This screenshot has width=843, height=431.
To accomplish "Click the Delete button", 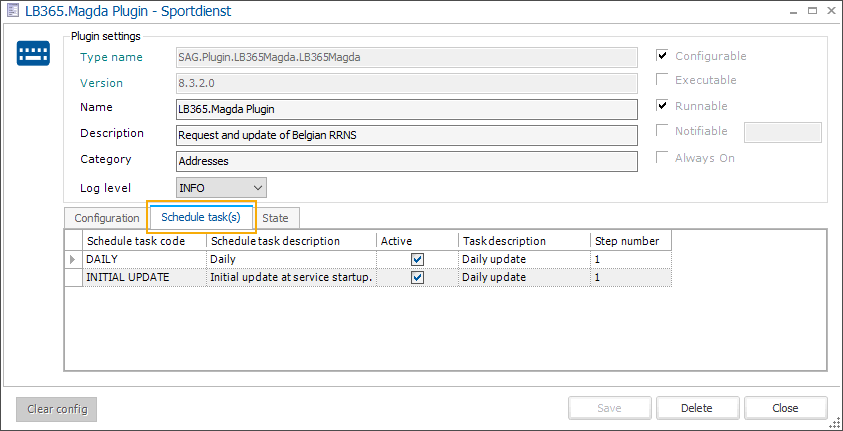I will point(696,408).
